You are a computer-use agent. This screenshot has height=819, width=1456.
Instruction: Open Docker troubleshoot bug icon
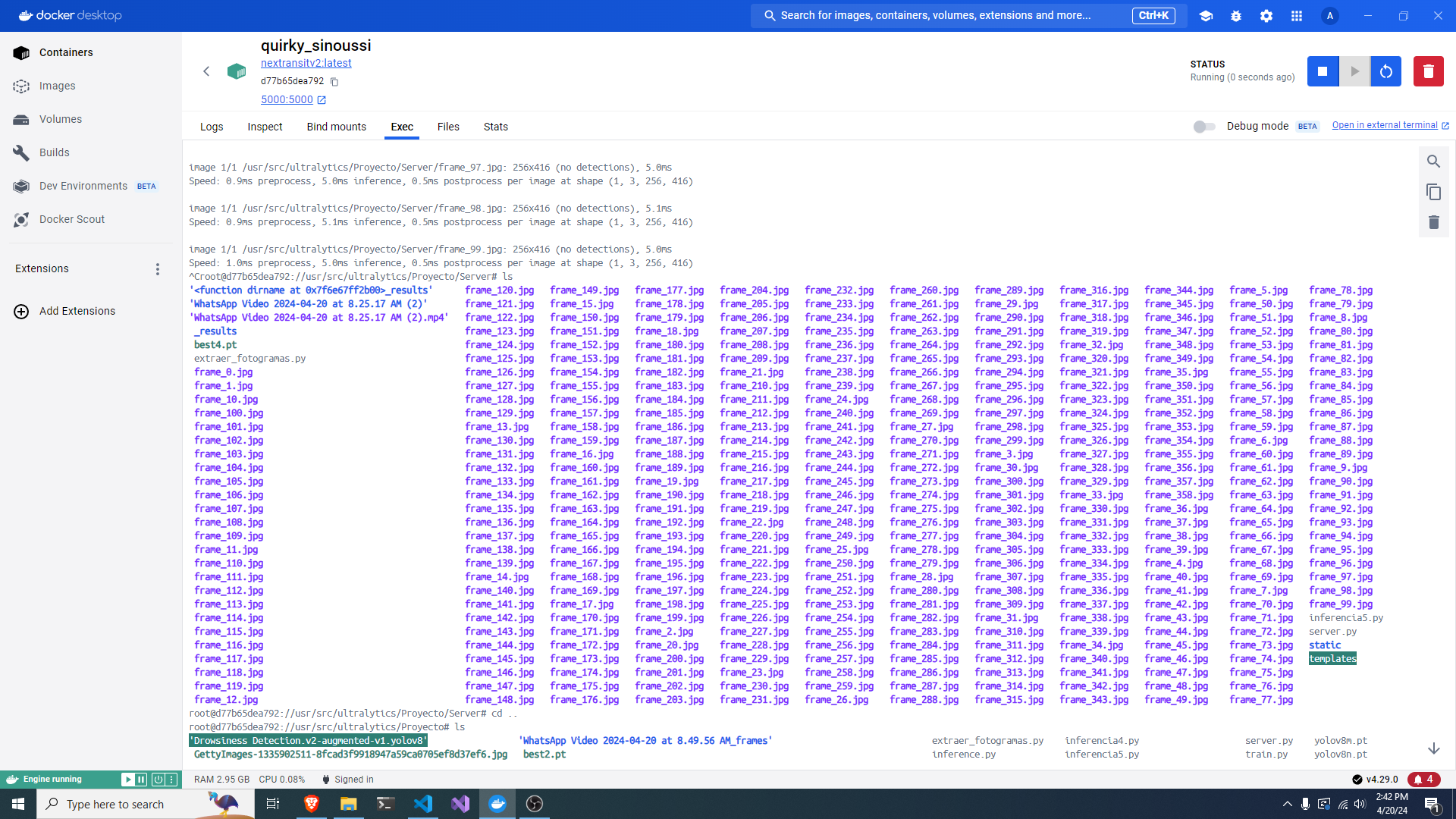coord(1236,16)
